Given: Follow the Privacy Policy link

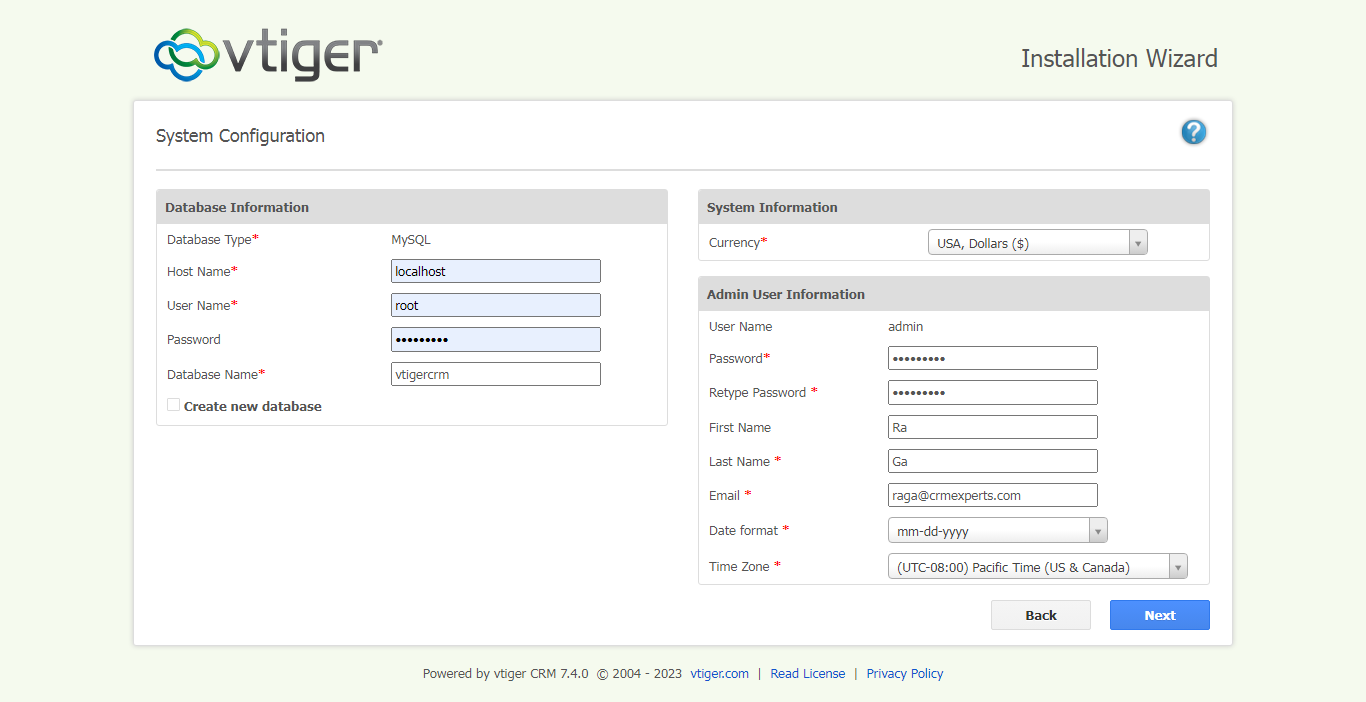Looking at the screenshot, I should pos(904,674).
